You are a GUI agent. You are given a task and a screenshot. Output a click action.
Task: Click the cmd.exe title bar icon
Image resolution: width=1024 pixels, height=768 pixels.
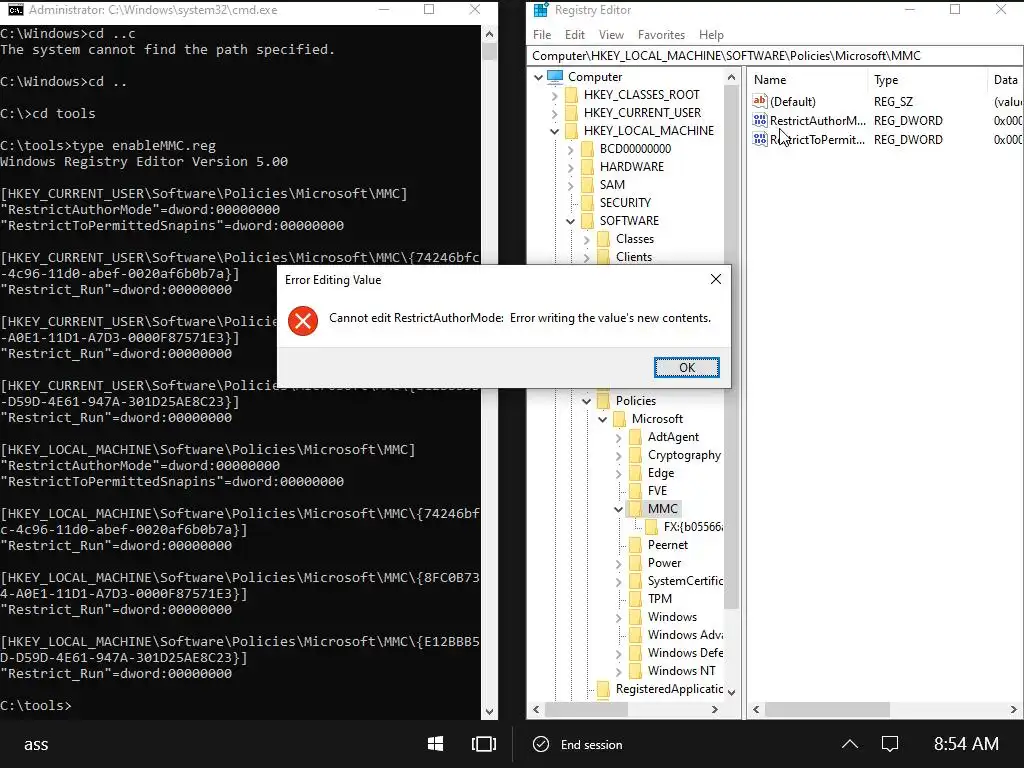[x=15, y=10]
